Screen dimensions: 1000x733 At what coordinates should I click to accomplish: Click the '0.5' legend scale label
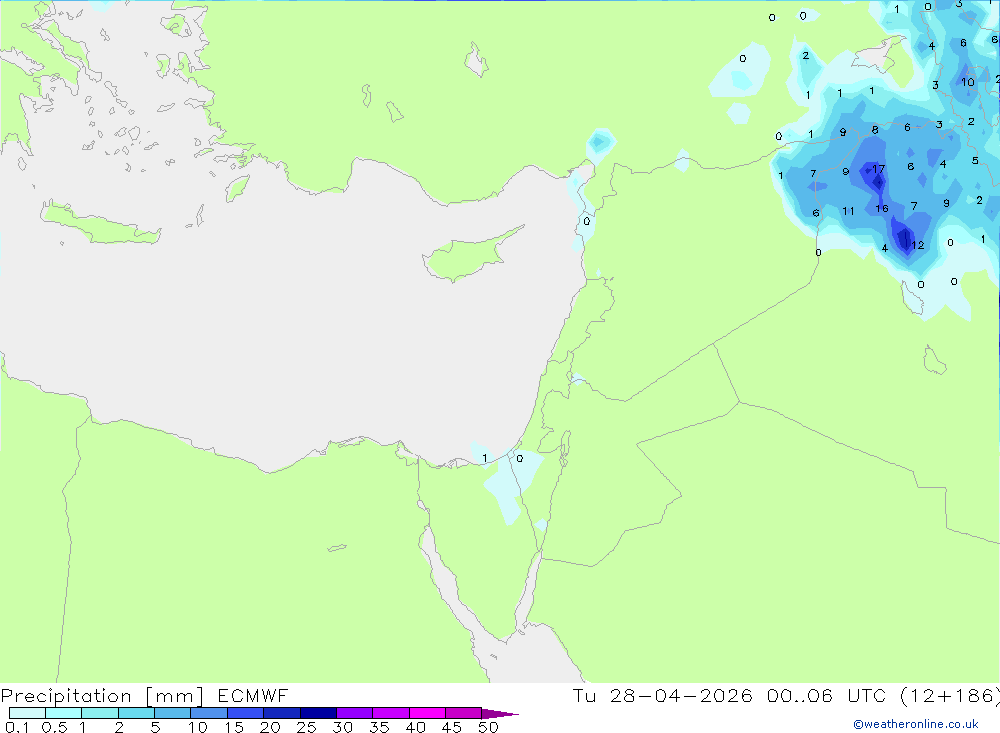pyautogui.click(x=54, y=727)
